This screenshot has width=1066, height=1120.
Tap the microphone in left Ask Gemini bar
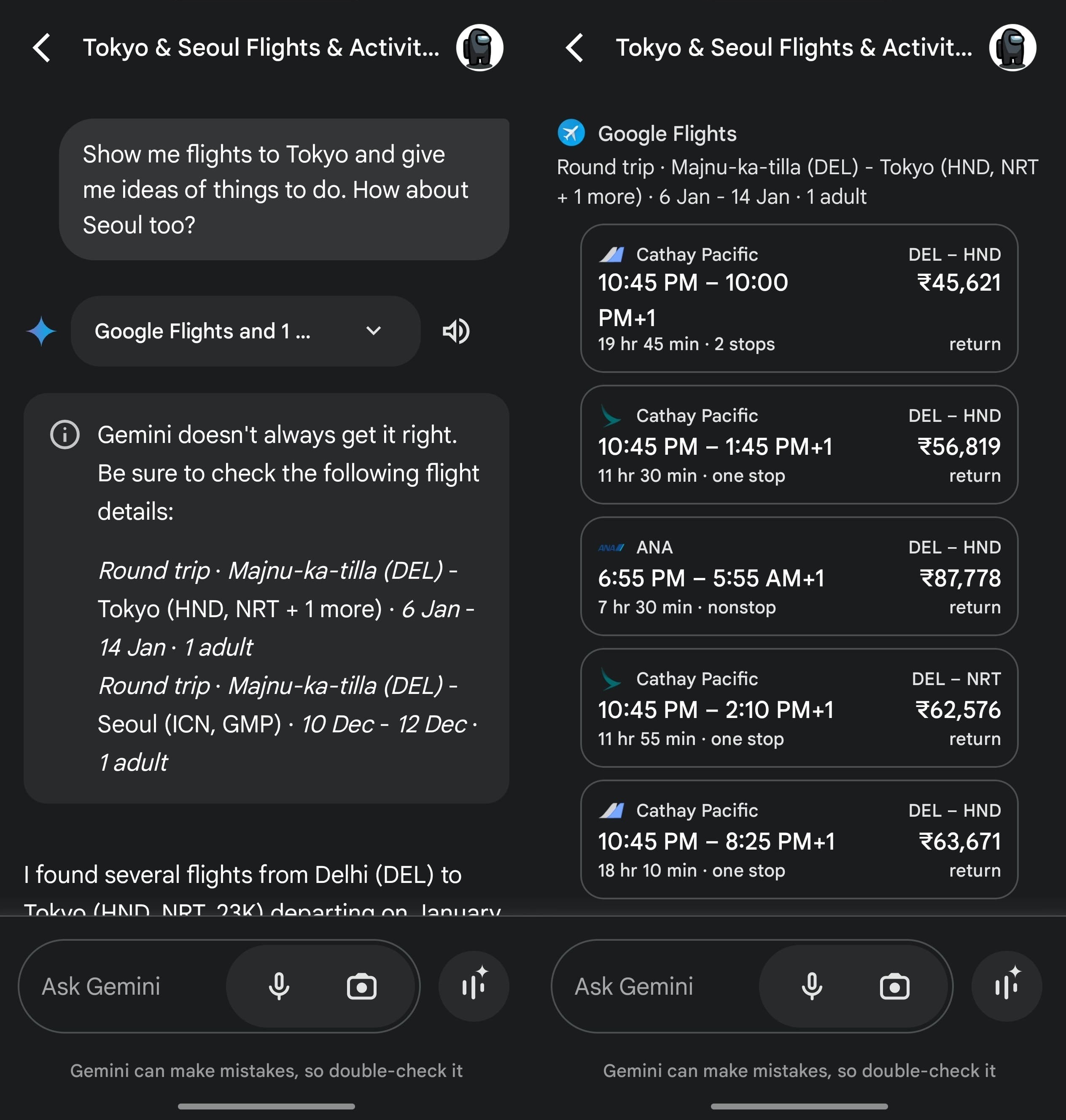point(278,986)
